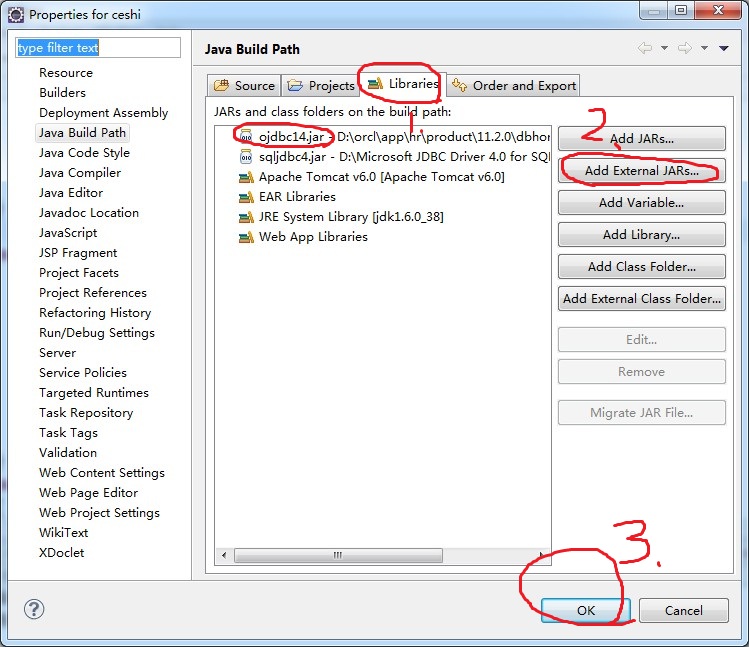
Task: Select Run/Debug Settings page
Action: click(x=97, y=333)
